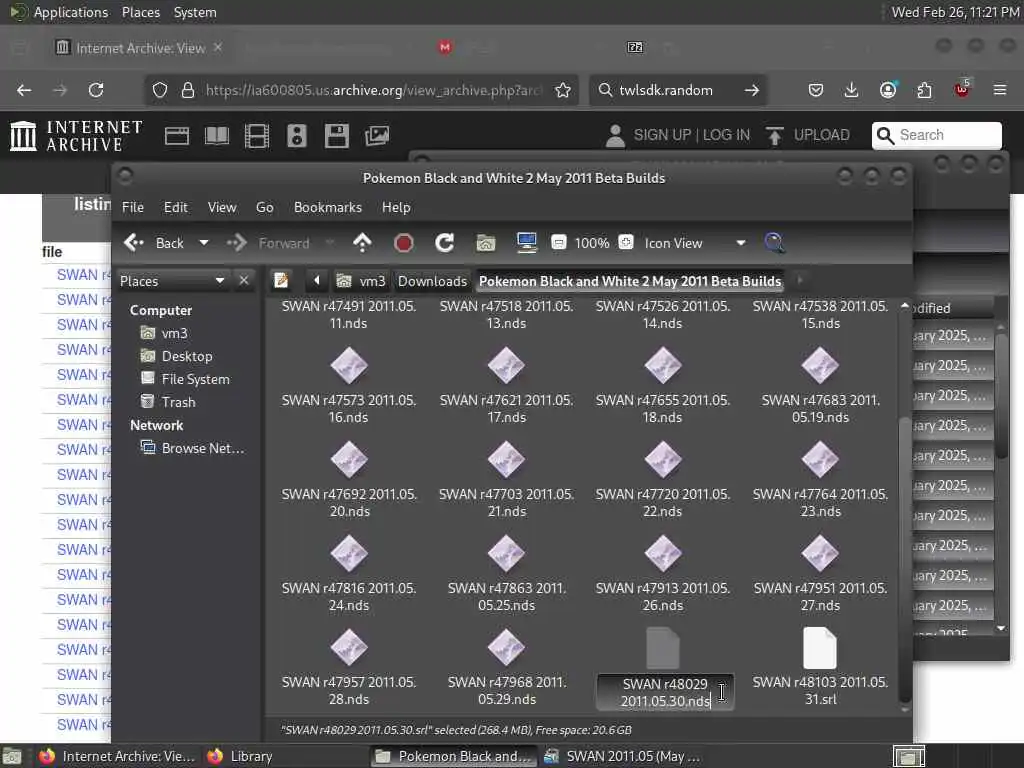Zoom in with the plus icon
The height and width of the screenshot is (768, 1024).
(x=626, y=243)
